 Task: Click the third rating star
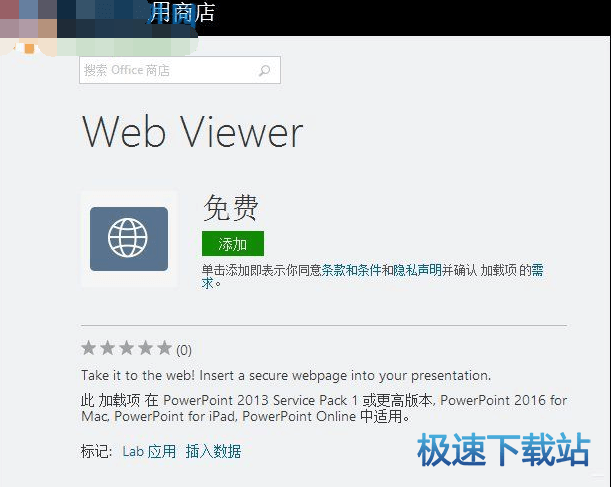click(x=127, y=348)
